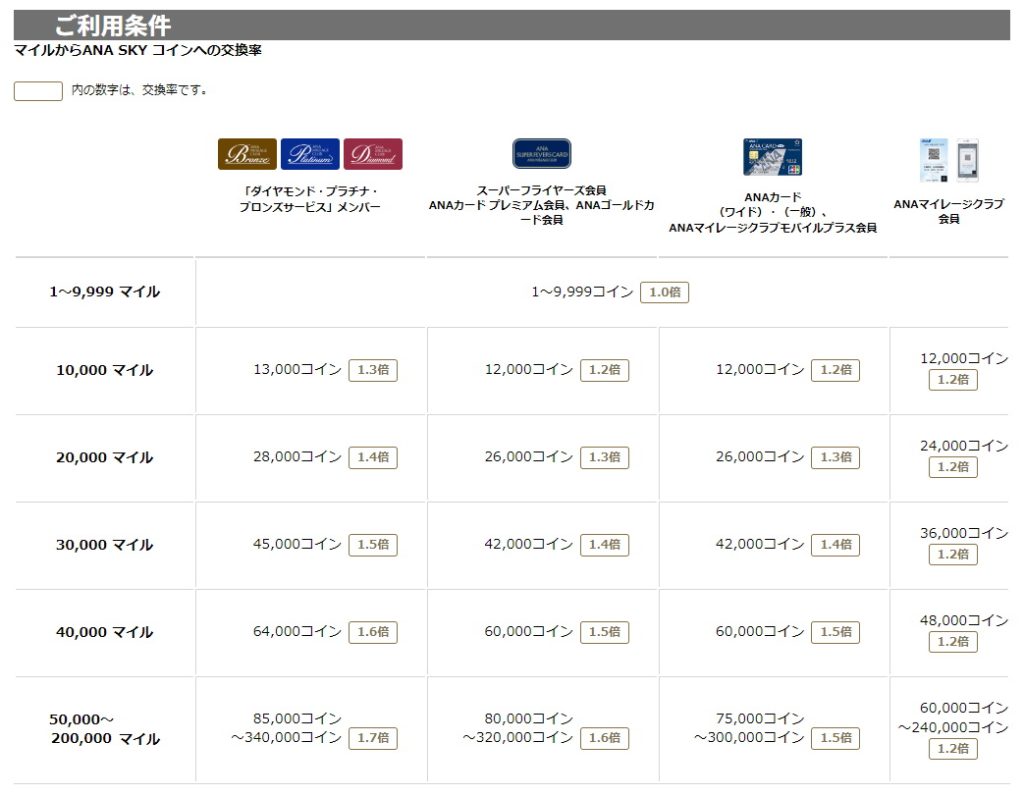
Task: Click the 1.3倍 badge beside 13,000コイン
Action: click(x=373, y=370)
